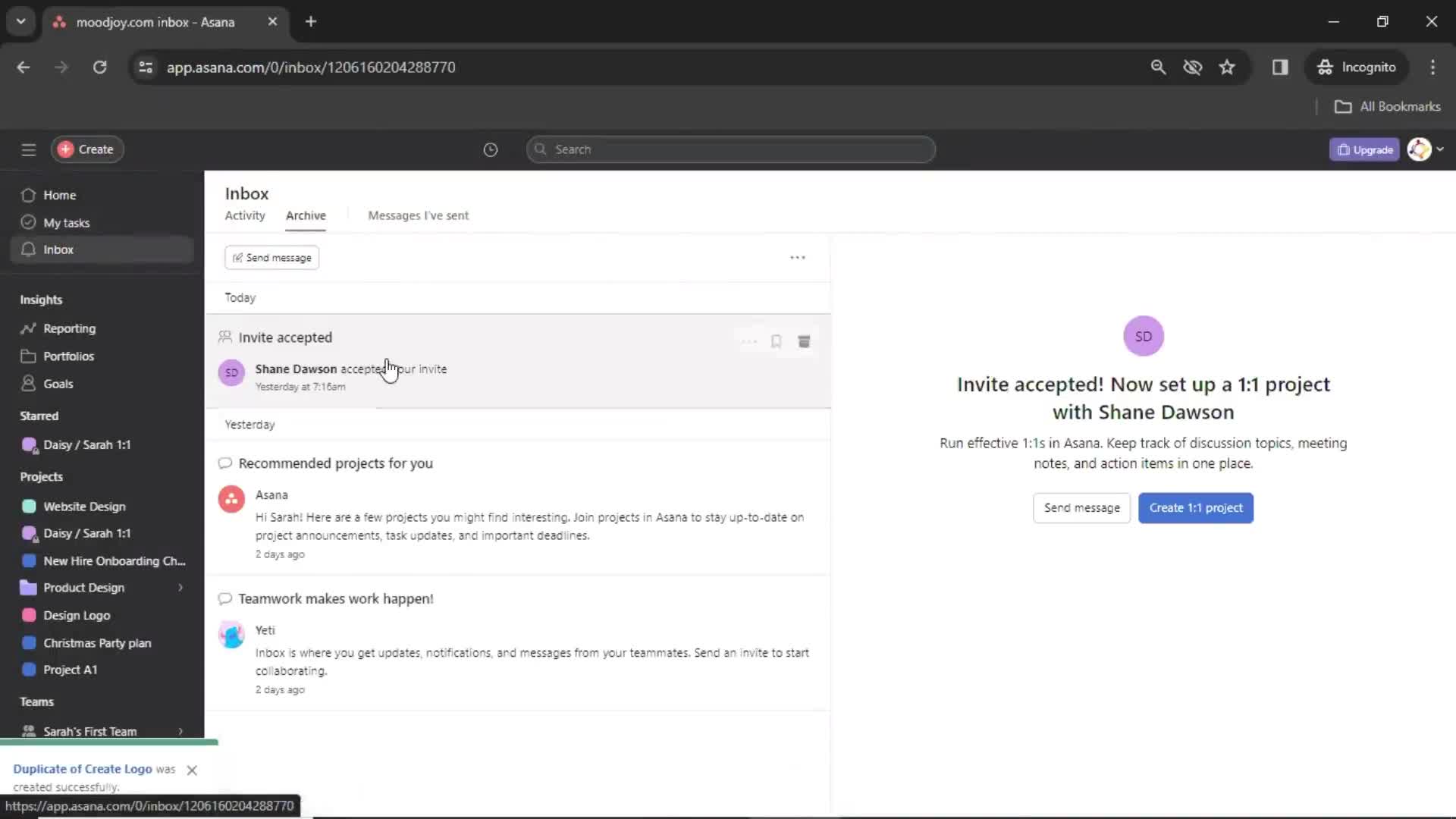
Task: Click Create 1:1 project button
Action: pyautogui.click(x=1196, y=507)
